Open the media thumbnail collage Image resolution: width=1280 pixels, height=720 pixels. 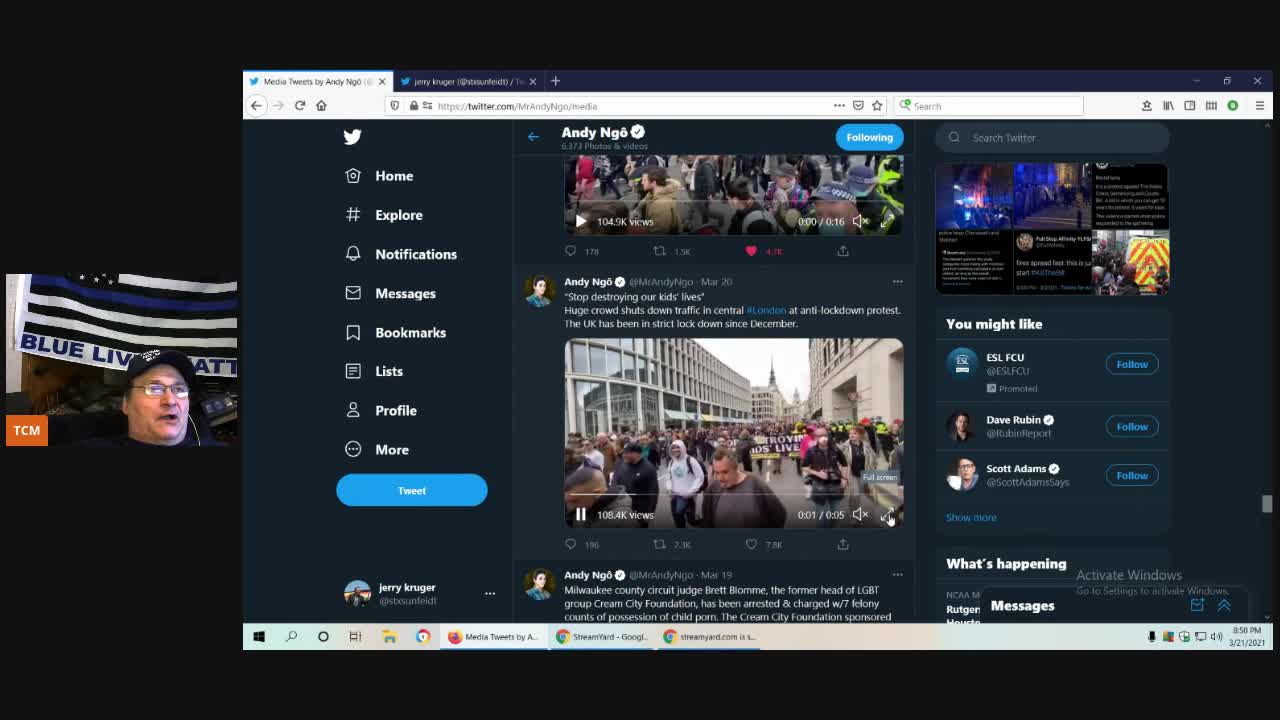point(1052,228)
